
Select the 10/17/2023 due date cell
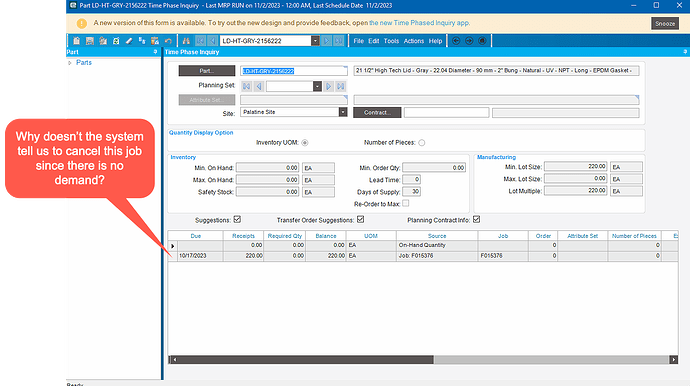(200, 256)
